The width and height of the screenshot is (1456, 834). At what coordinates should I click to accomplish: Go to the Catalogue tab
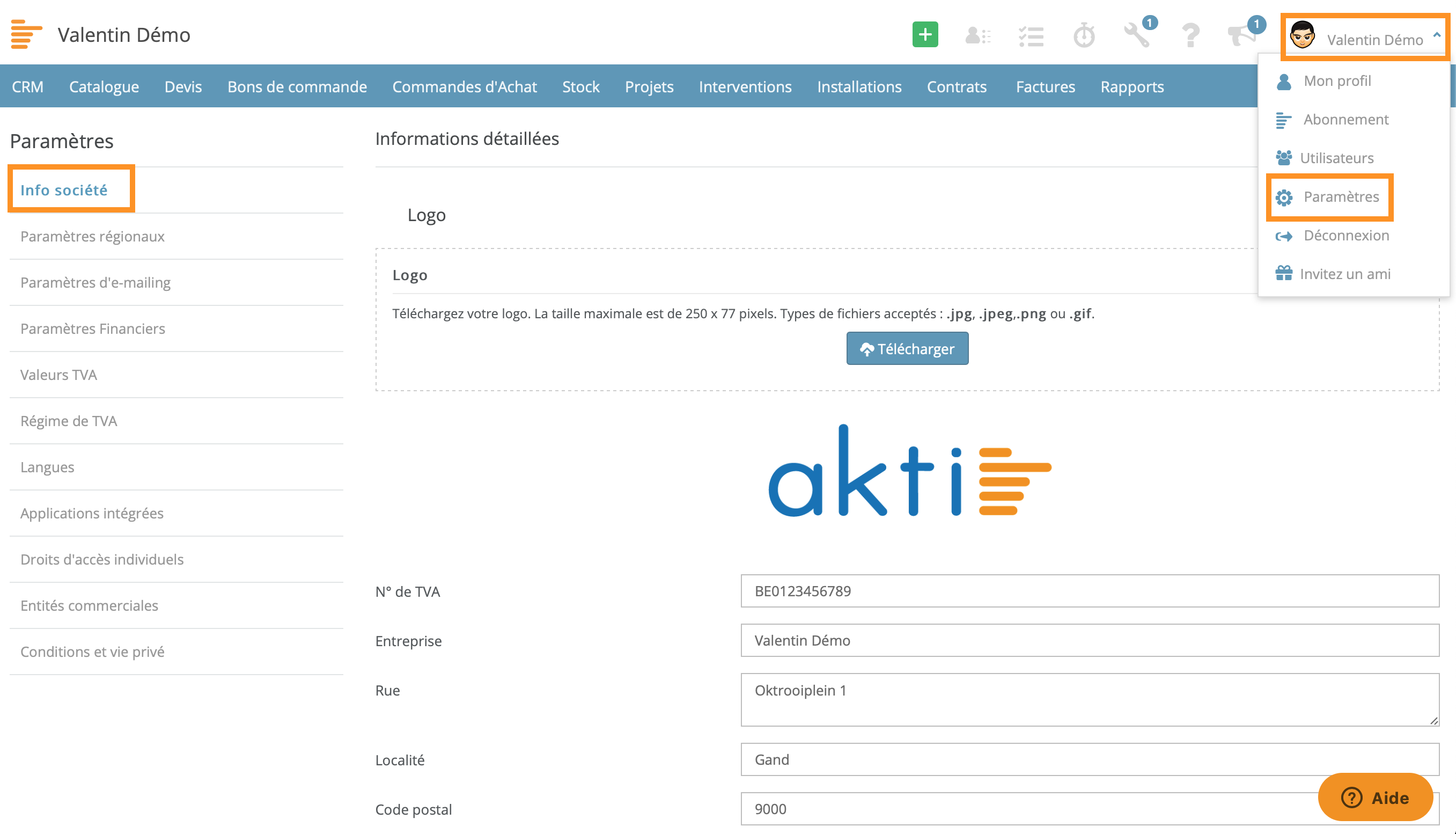coord(104,86)
